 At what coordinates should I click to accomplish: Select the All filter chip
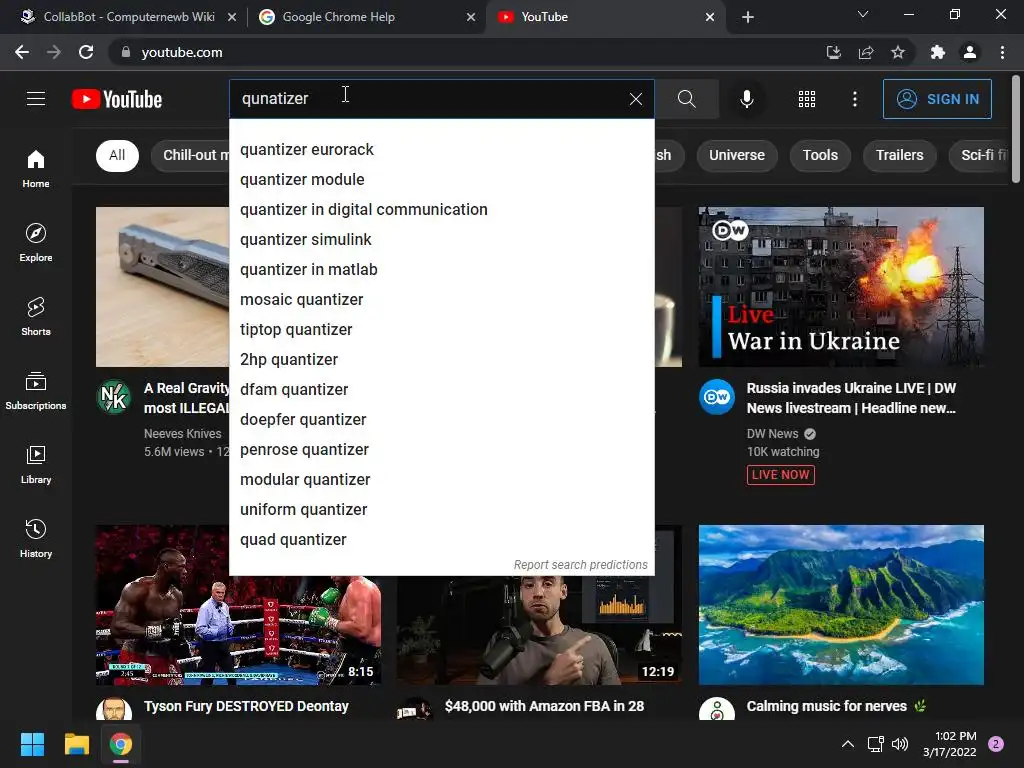pos(117,155)
